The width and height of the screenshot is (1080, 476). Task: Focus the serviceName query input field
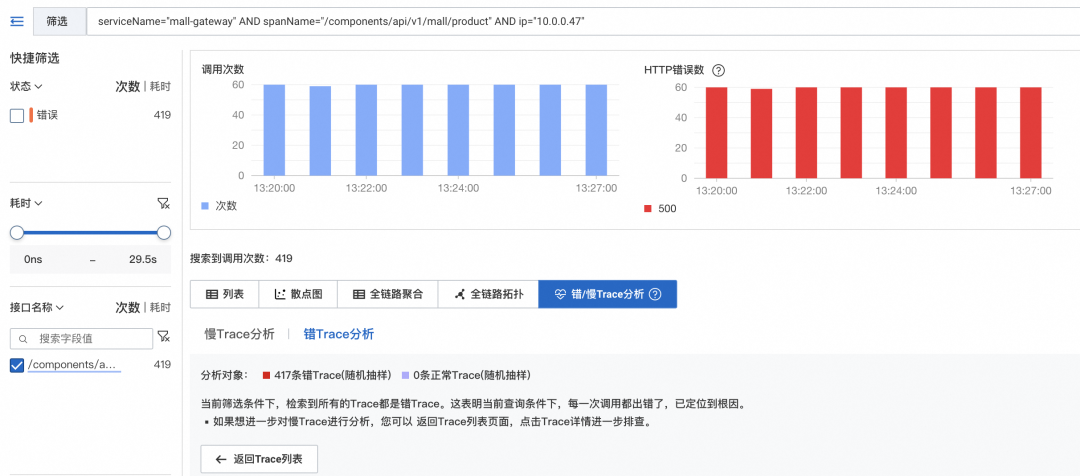(583, 21)
